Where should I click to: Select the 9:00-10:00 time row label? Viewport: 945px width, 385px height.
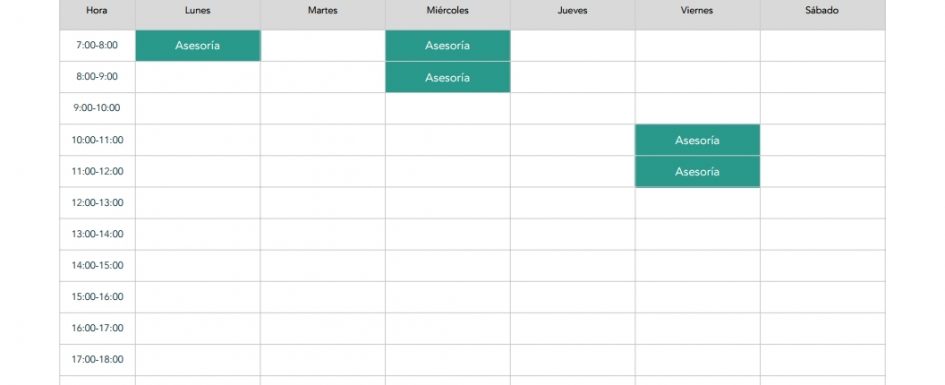click(x=97, y=108)
